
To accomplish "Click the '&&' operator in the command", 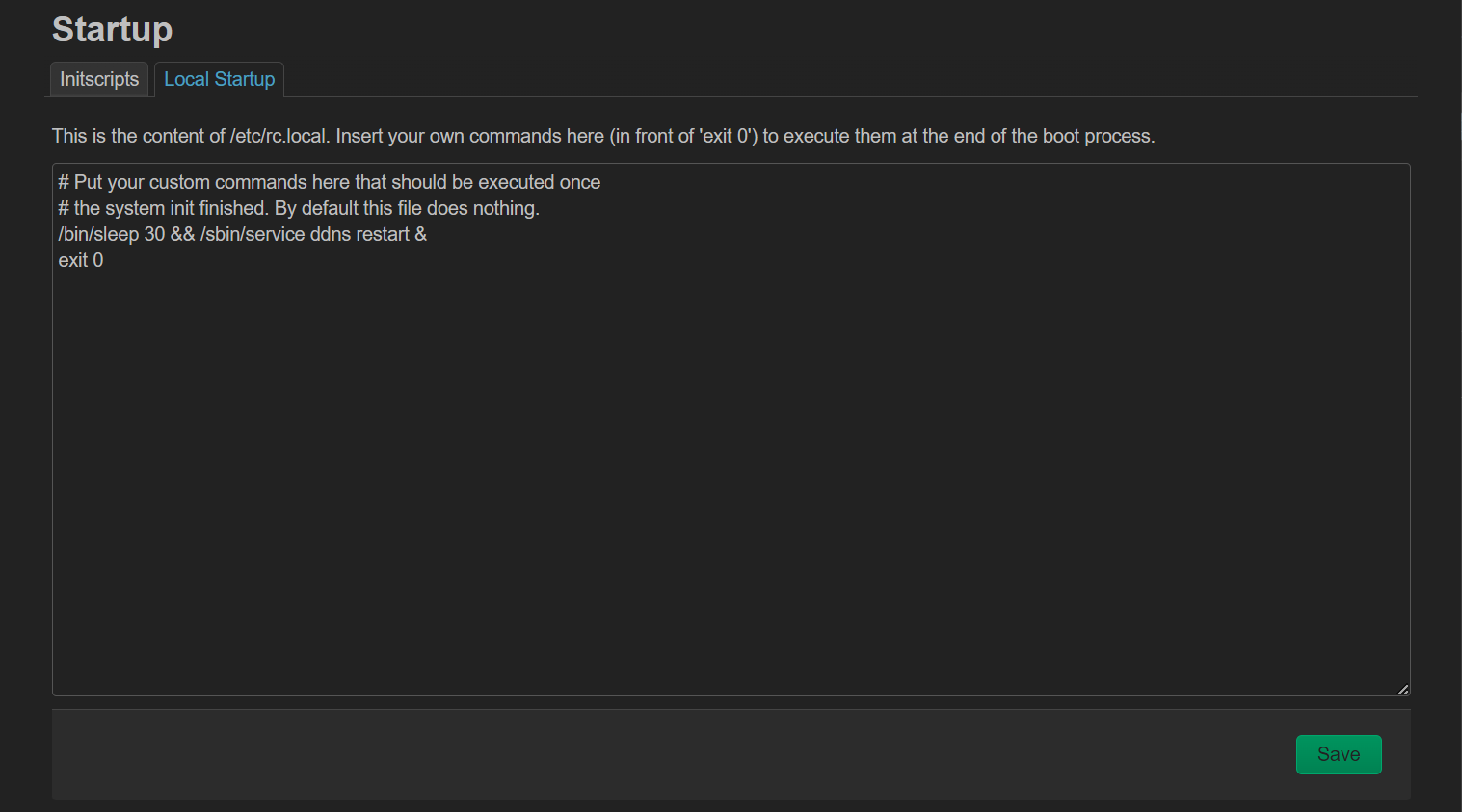I will tap(182, 234).
